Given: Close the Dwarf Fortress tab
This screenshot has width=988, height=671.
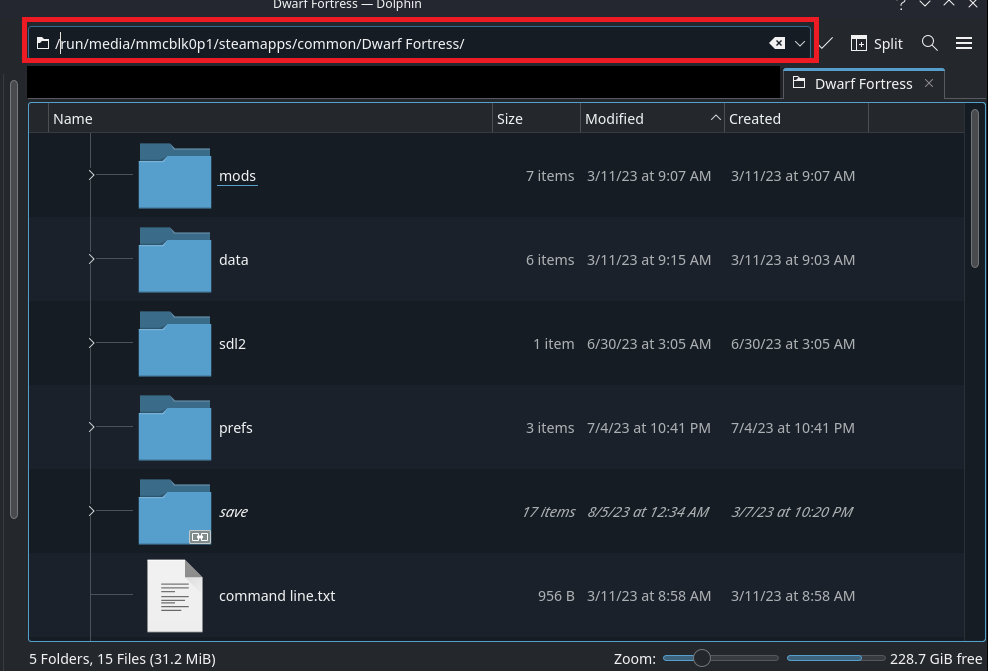Looking at the screenshot, I should pyautogui.click(x=929, y=83).
